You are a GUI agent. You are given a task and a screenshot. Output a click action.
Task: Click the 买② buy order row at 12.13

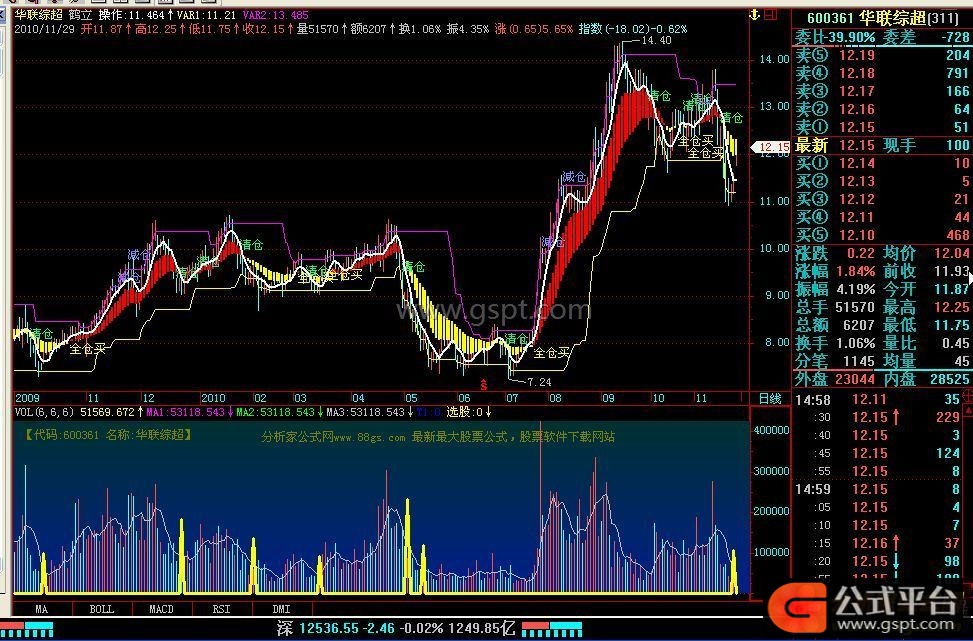pyautogui.click(x=882, y=181)
